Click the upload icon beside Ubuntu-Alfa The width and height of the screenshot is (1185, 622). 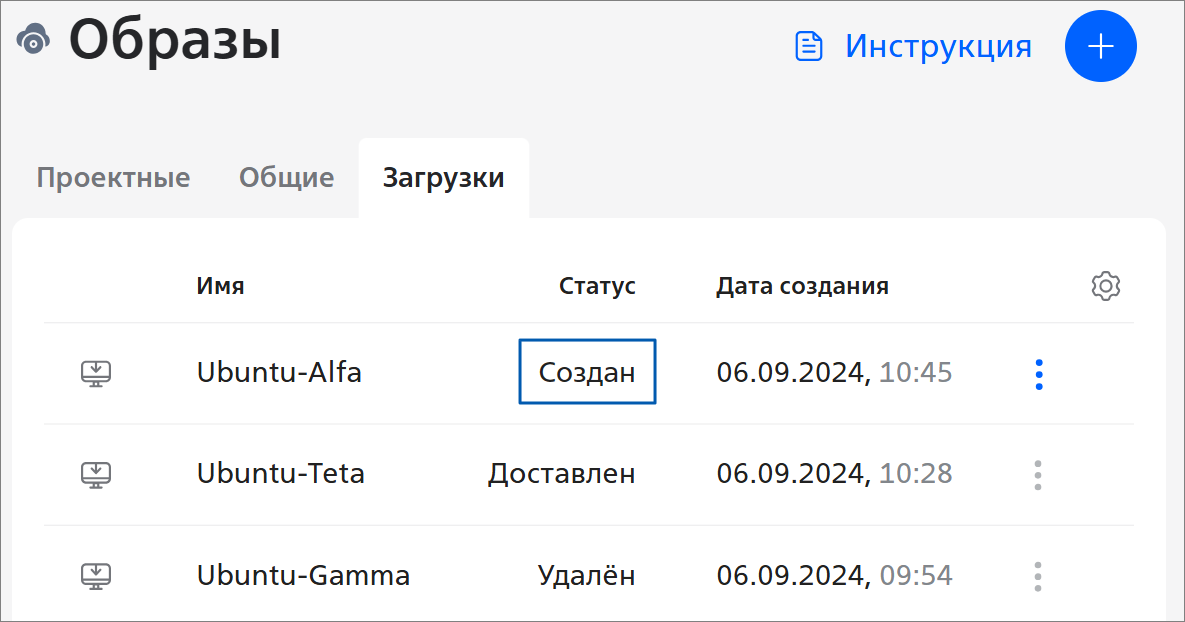[96, 373]
